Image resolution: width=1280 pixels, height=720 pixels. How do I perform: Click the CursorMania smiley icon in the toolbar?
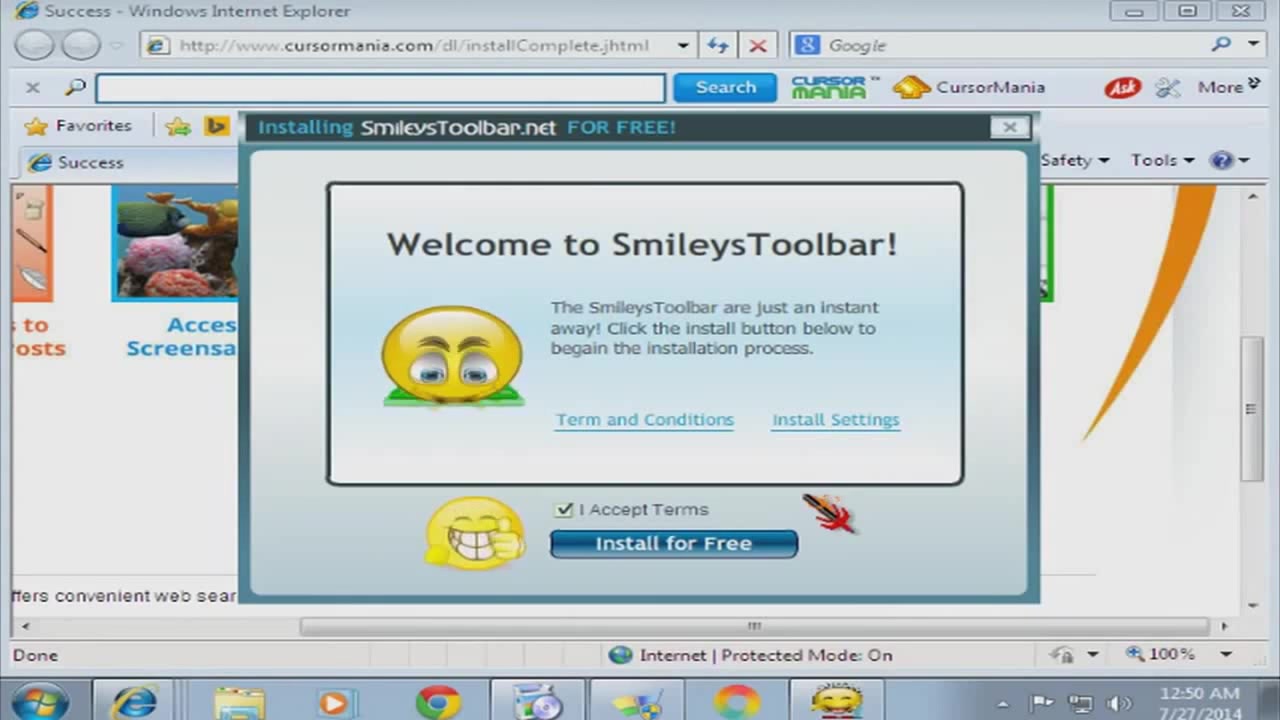pos(911,87)
